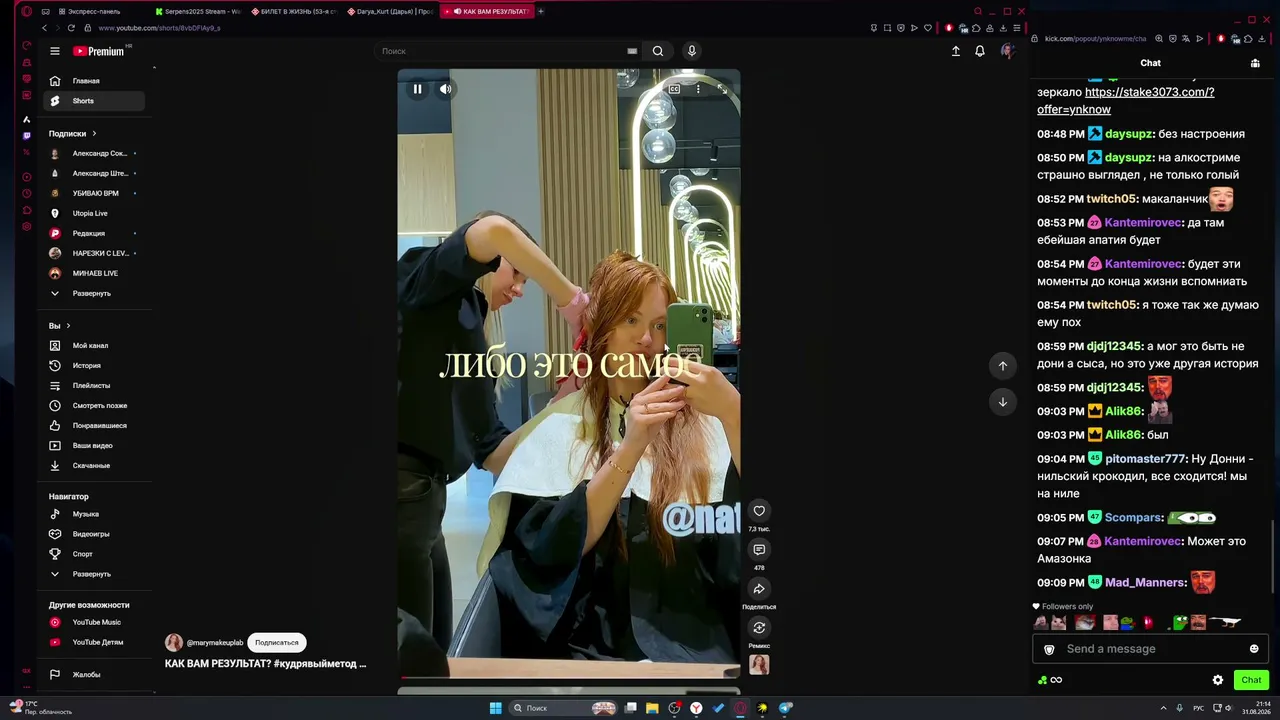
Task: Open the Windows Start menu
Action: tap(495, 708)
